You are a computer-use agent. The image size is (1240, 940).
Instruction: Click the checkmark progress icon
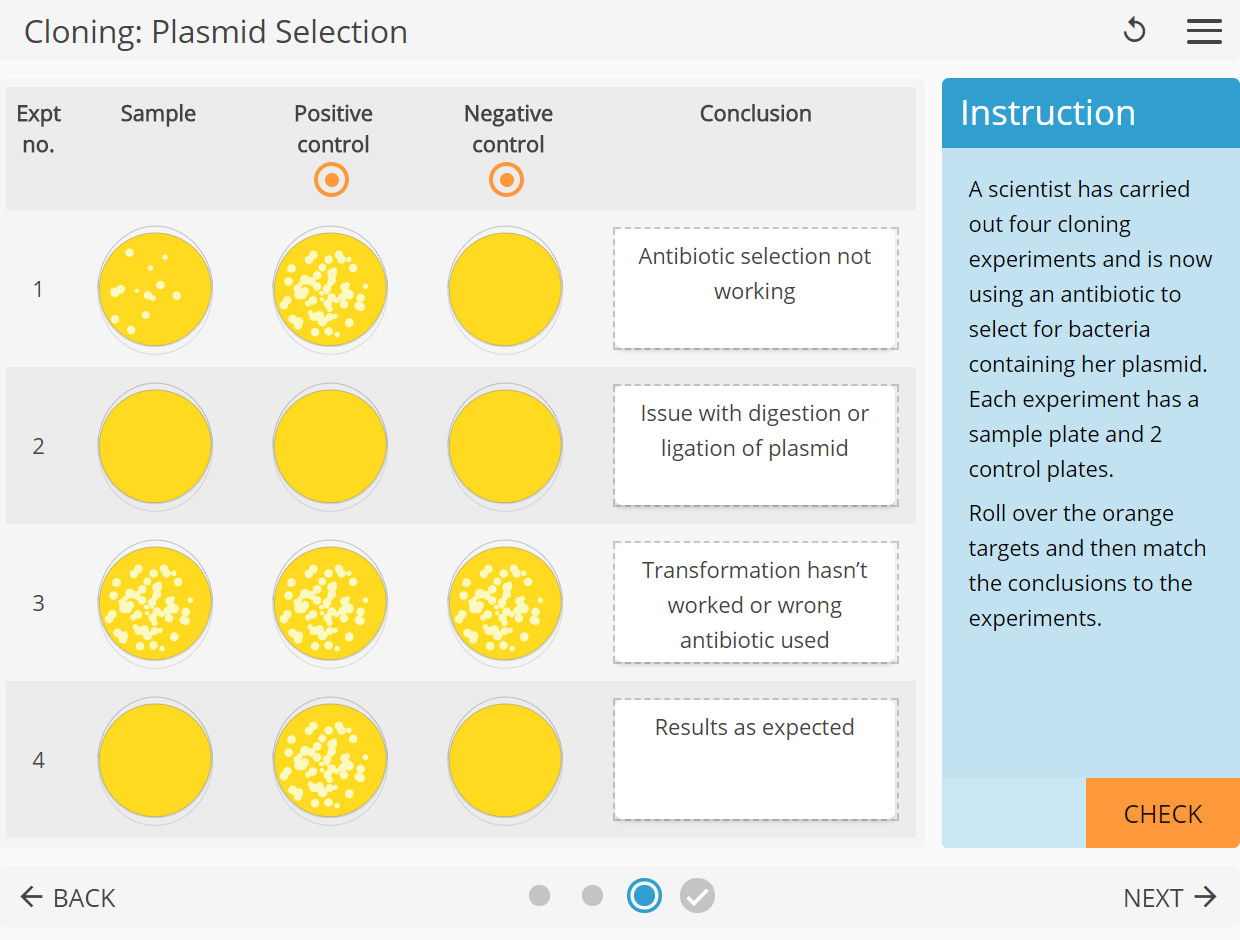coord(697,896)
